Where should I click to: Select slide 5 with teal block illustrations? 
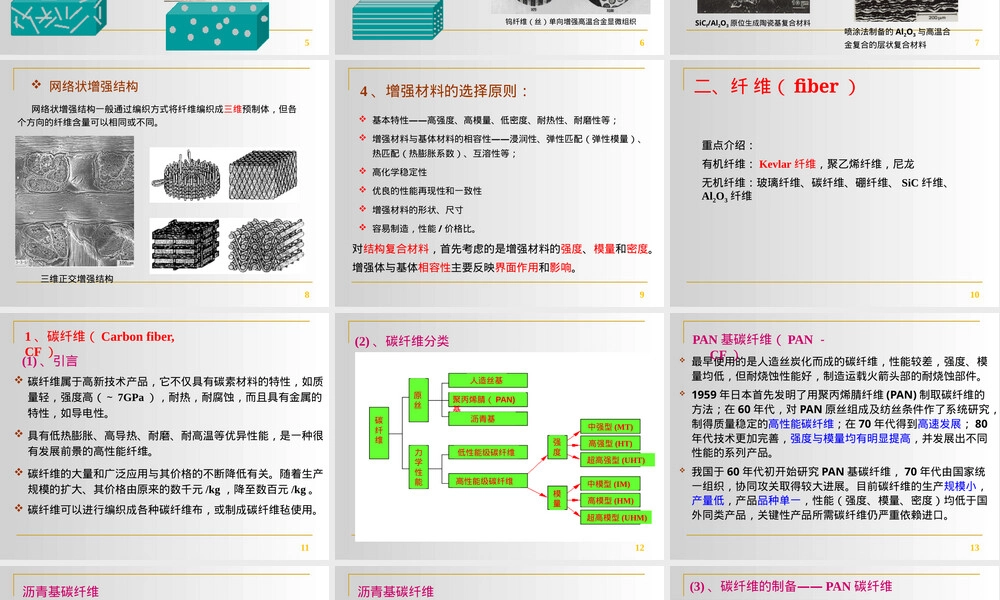(x=164, y=27)
